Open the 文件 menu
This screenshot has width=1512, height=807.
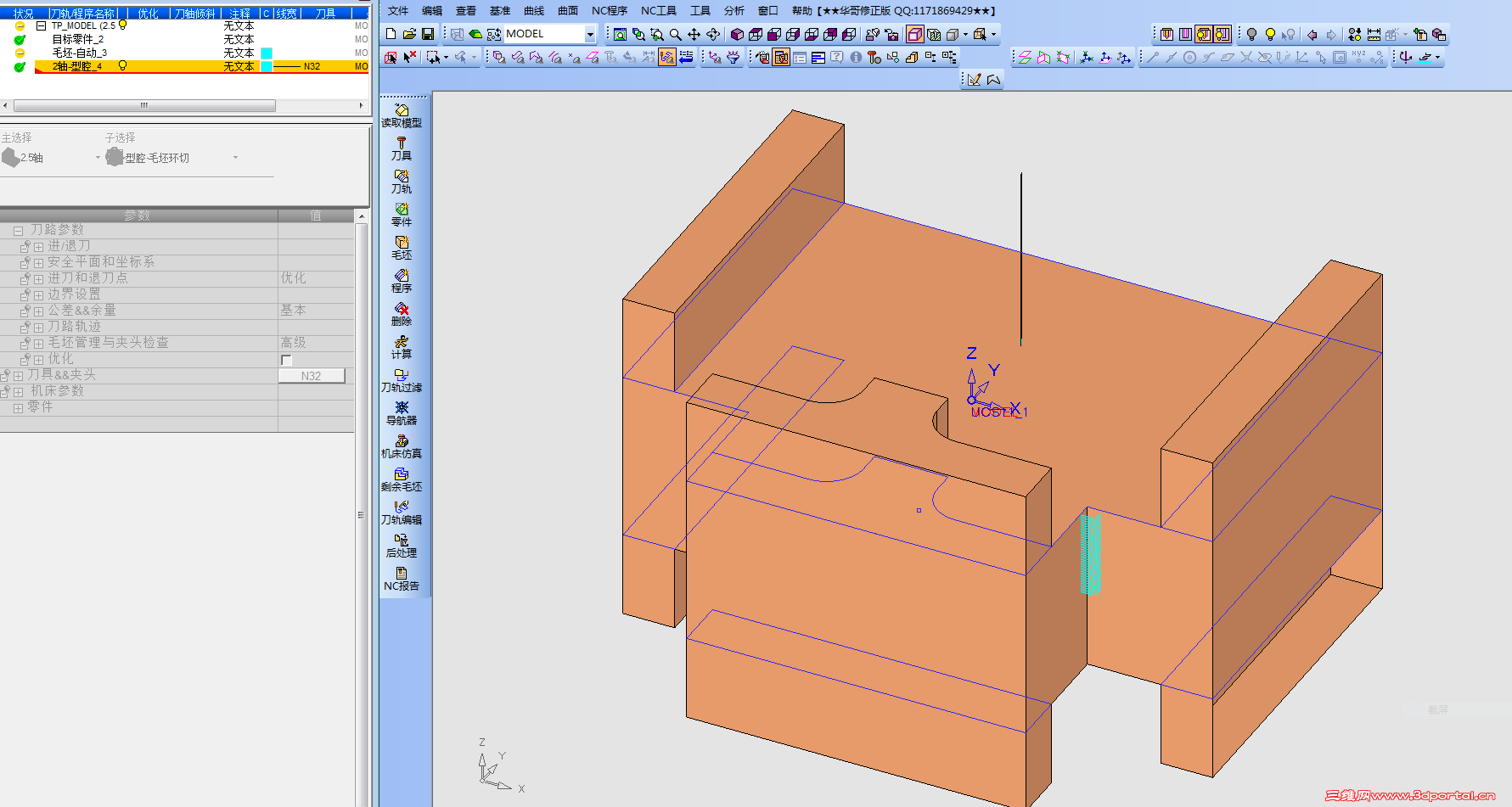pos(398,11)
